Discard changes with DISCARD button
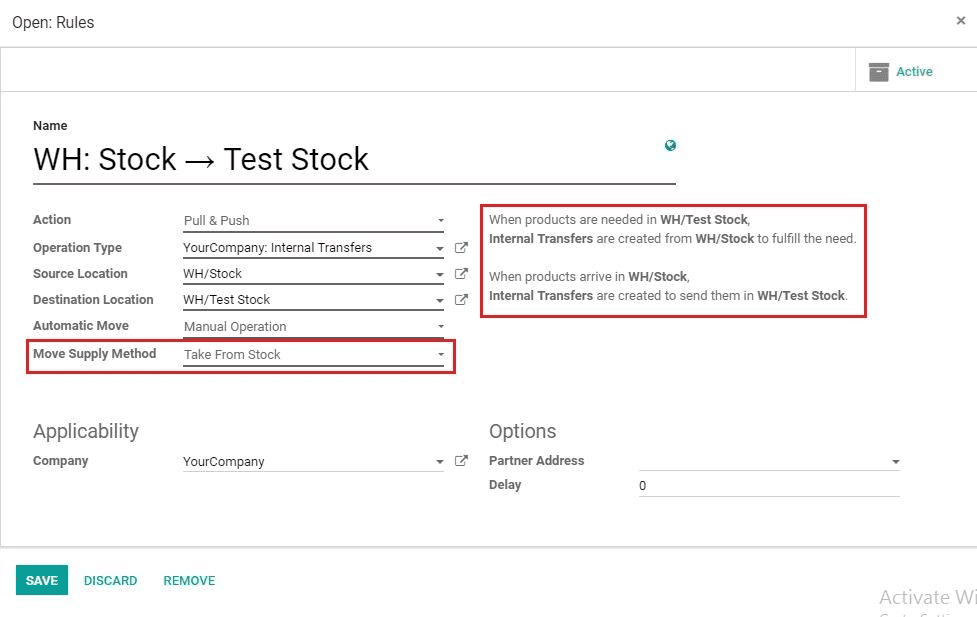This screenshot has height=617, width=977. pos(110,580)
